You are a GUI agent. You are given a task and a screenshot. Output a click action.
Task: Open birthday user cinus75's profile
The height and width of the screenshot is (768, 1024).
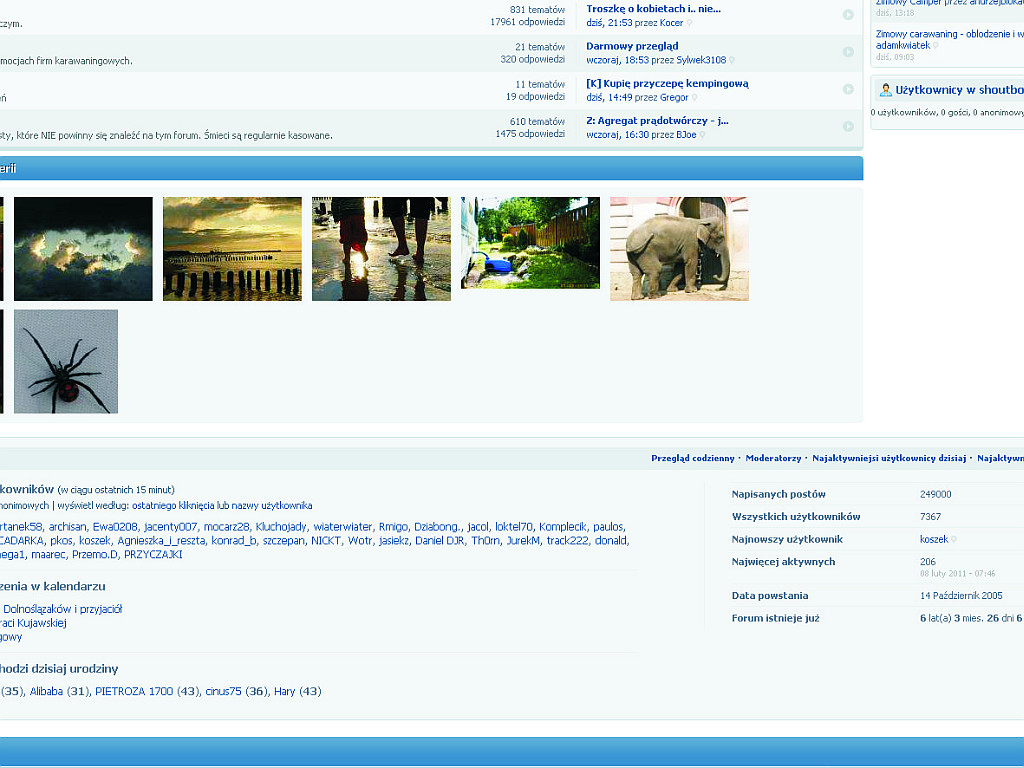[223, 692]
